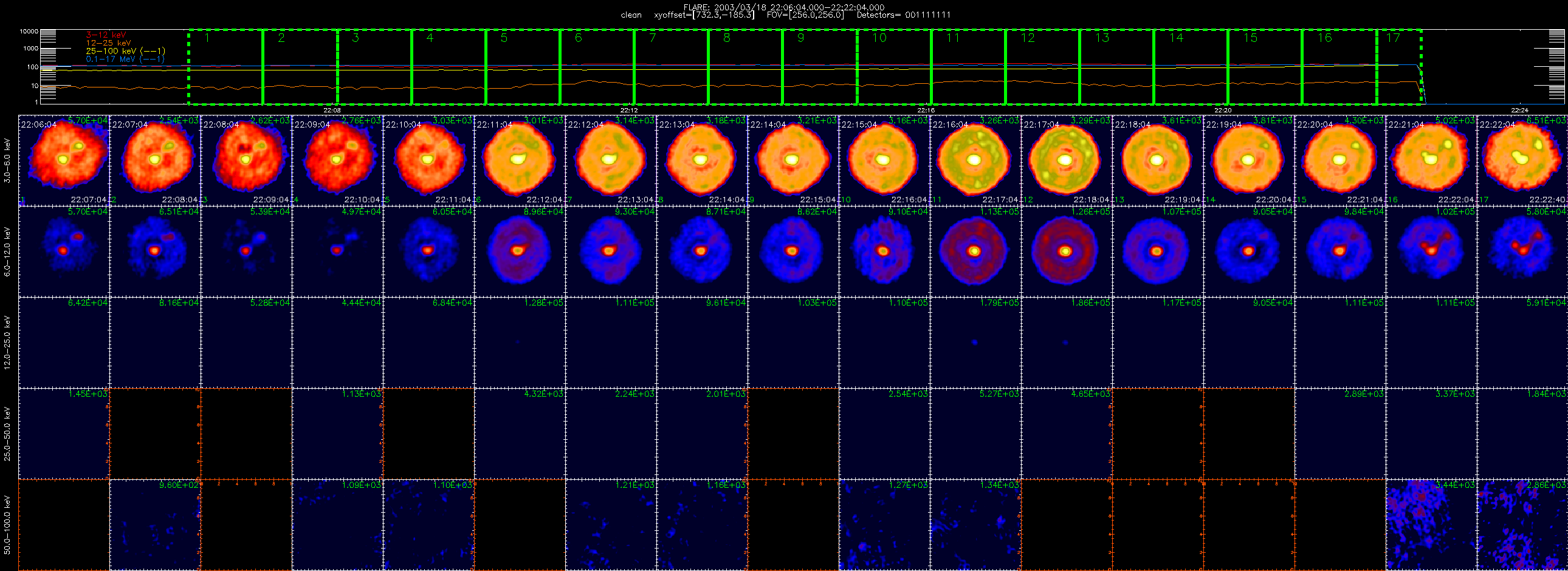Open the 12-25 keV image labeled 6.42E+04
This screenshot has height=571, width=1568.
pos(64,343)
